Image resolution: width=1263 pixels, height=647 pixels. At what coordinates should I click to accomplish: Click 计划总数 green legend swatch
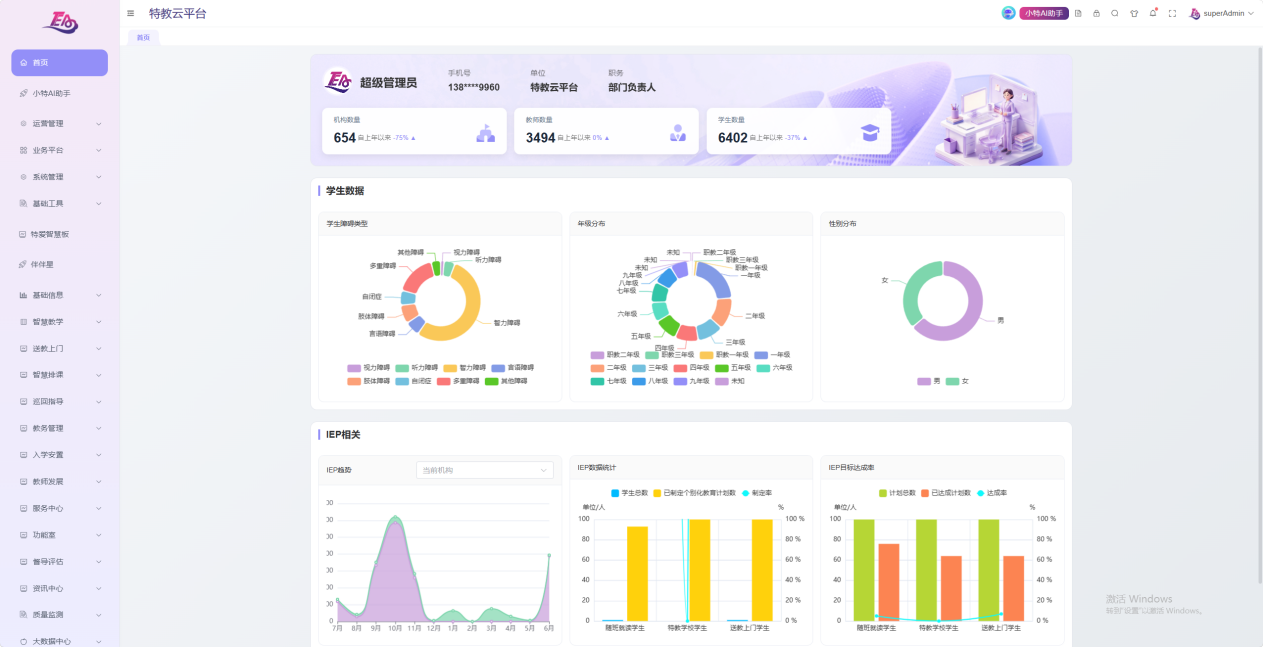tap(883, 493)
